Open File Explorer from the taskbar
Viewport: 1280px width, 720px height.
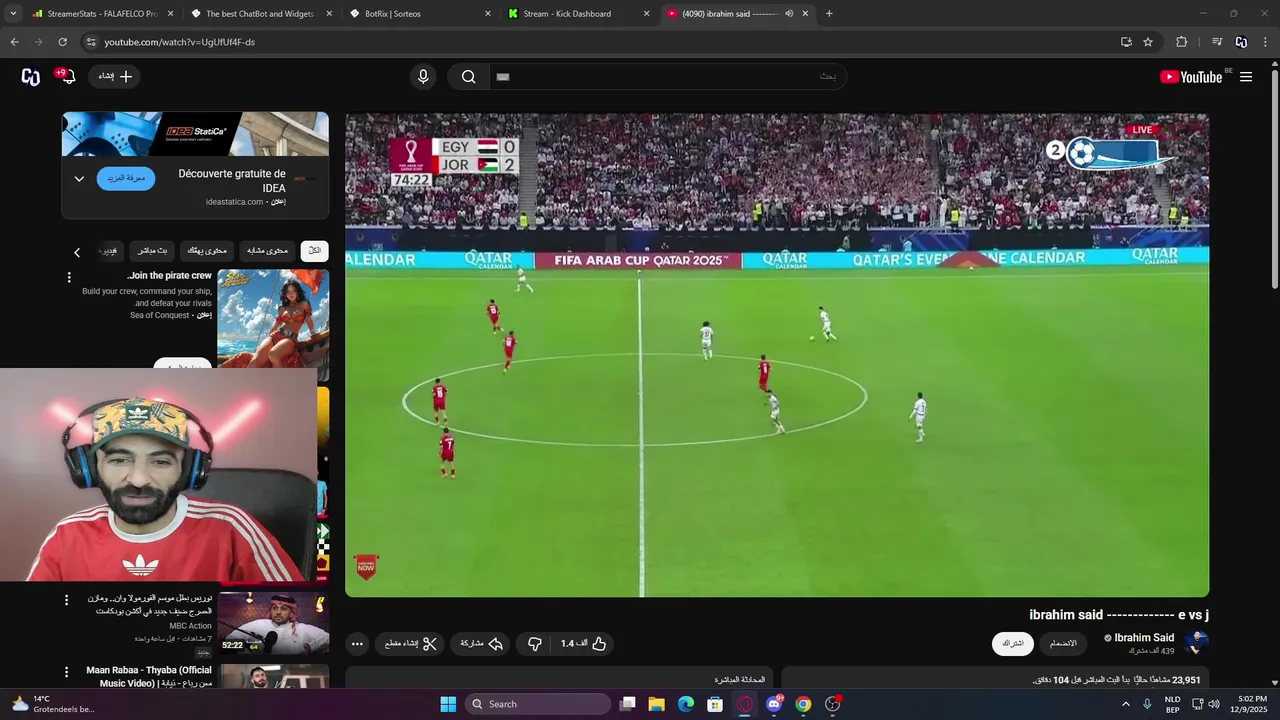tap(657, 704)
